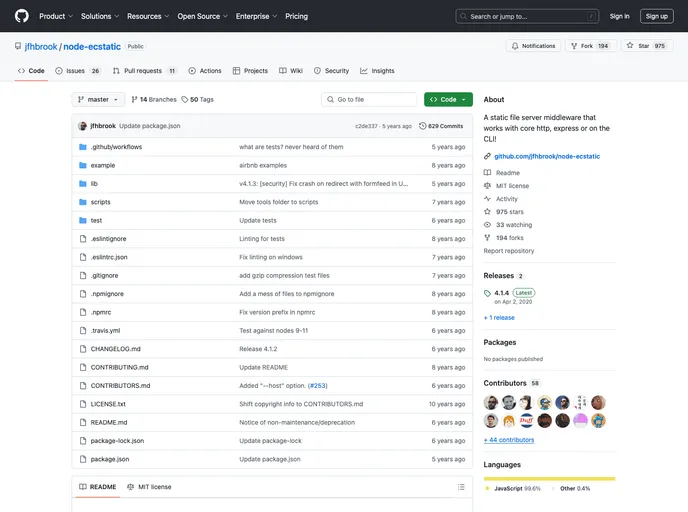Click the LICENSE.txt file icon
Image resolution: width=688 pixels, height=512 pixels.
82,404
